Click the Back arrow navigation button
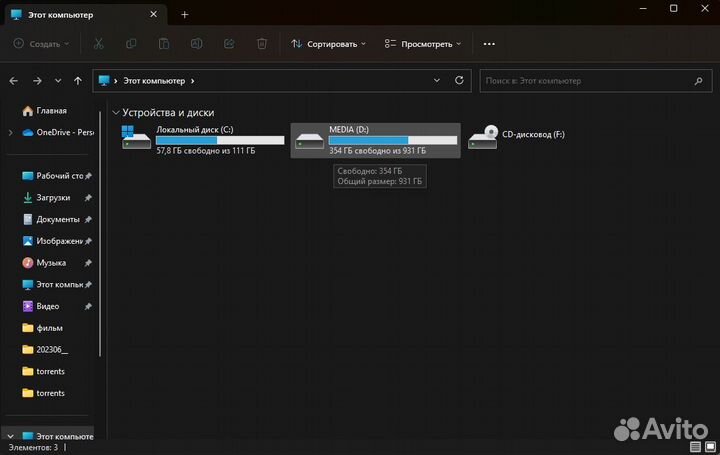The width and height of the screenshot is (720, 455). [13, 80]
